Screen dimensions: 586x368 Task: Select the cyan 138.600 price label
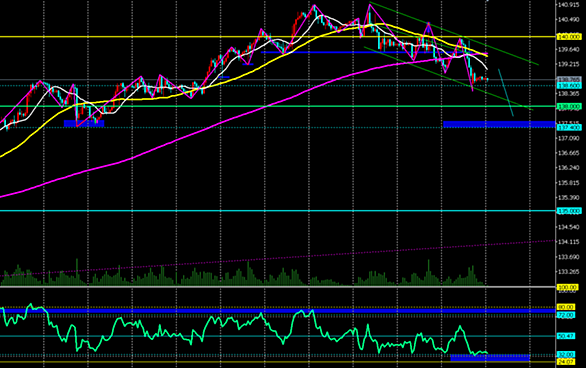click(568, 86)
